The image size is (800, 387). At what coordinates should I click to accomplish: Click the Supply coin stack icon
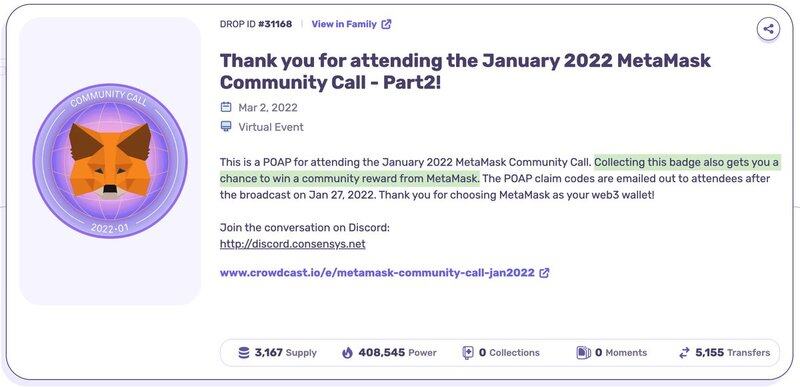[244, 352]
